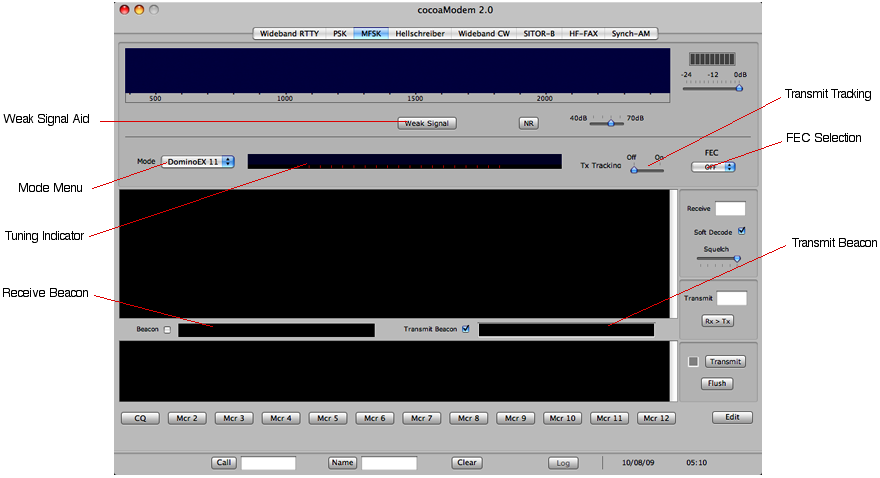The image size is (880, 478).
Task: Click the tuning indicator display
Action: pos(405,162)
